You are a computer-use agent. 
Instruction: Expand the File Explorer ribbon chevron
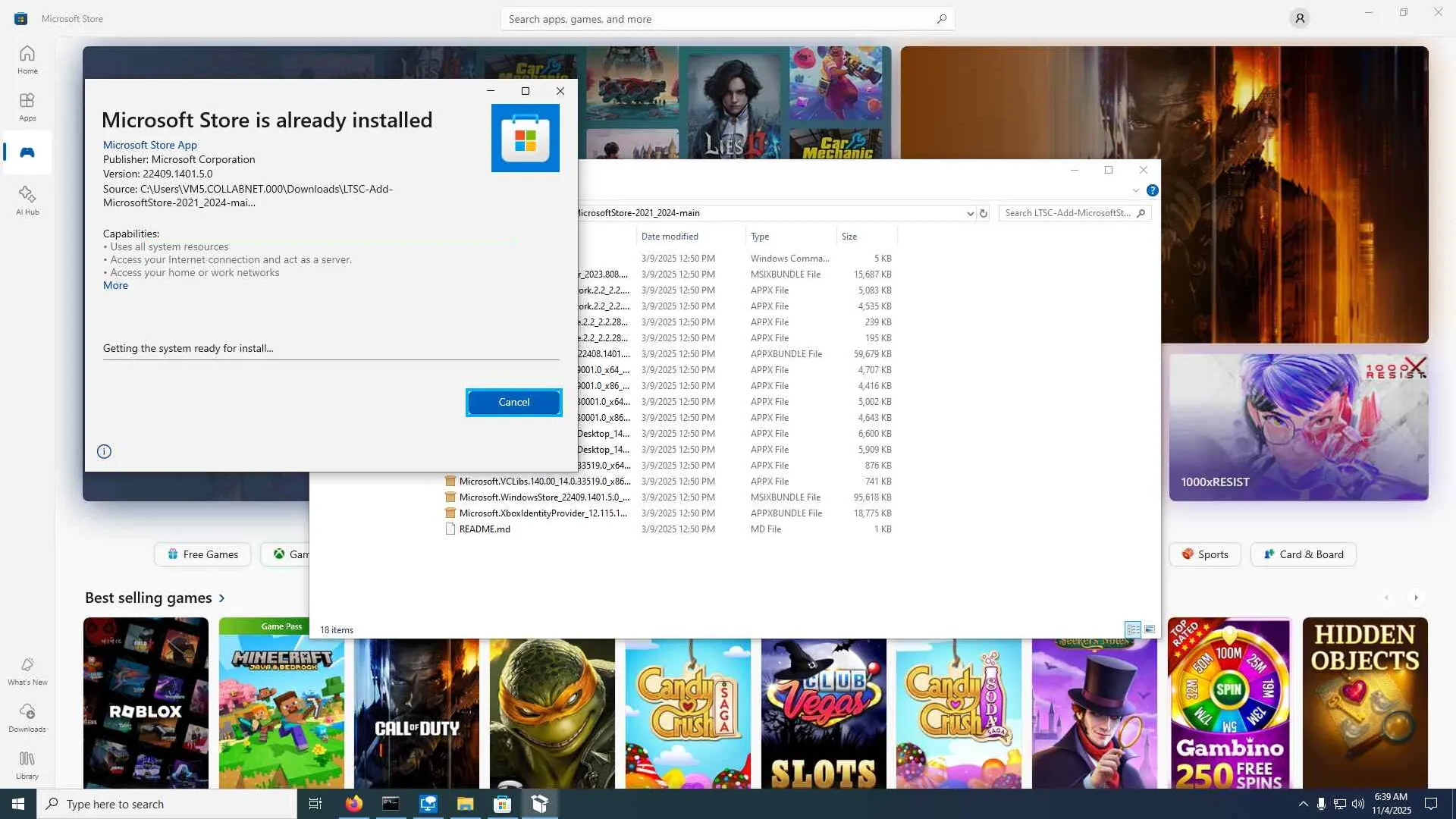coord(1135,190)
